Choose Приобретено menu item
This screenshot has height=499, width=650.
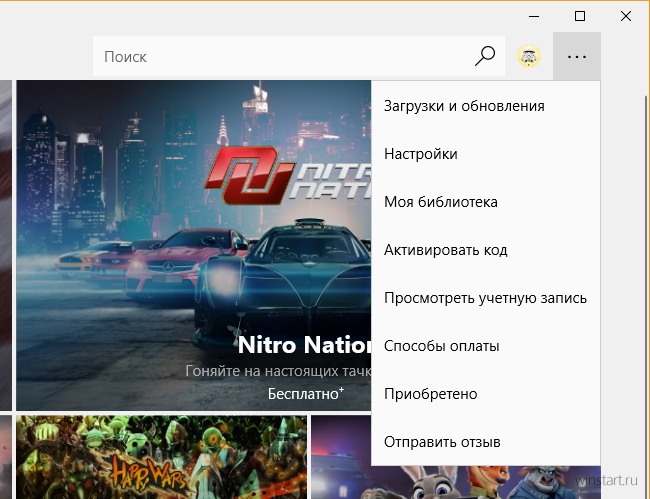(x=486, y=394)
